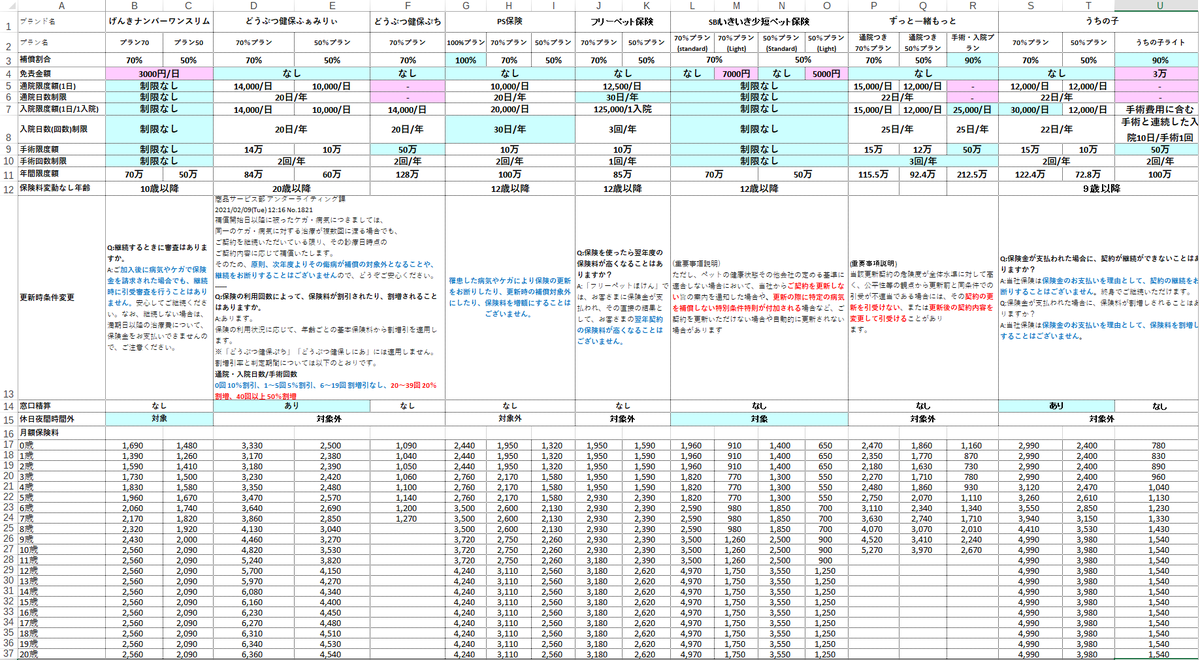Click the '手術費用に含む' cell

coord(1159,109)
